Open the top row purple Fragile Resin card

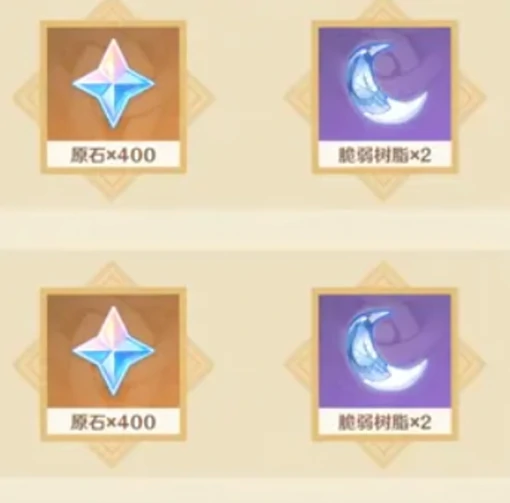[x=385, y=97]
